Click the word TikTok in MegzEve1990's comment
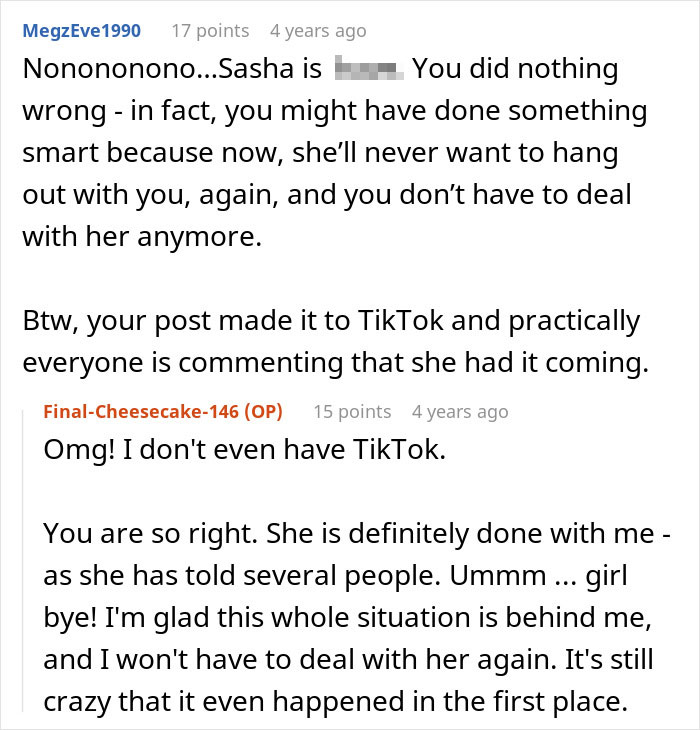Viewport: 700px width, 730px height. tap(401, 320)
